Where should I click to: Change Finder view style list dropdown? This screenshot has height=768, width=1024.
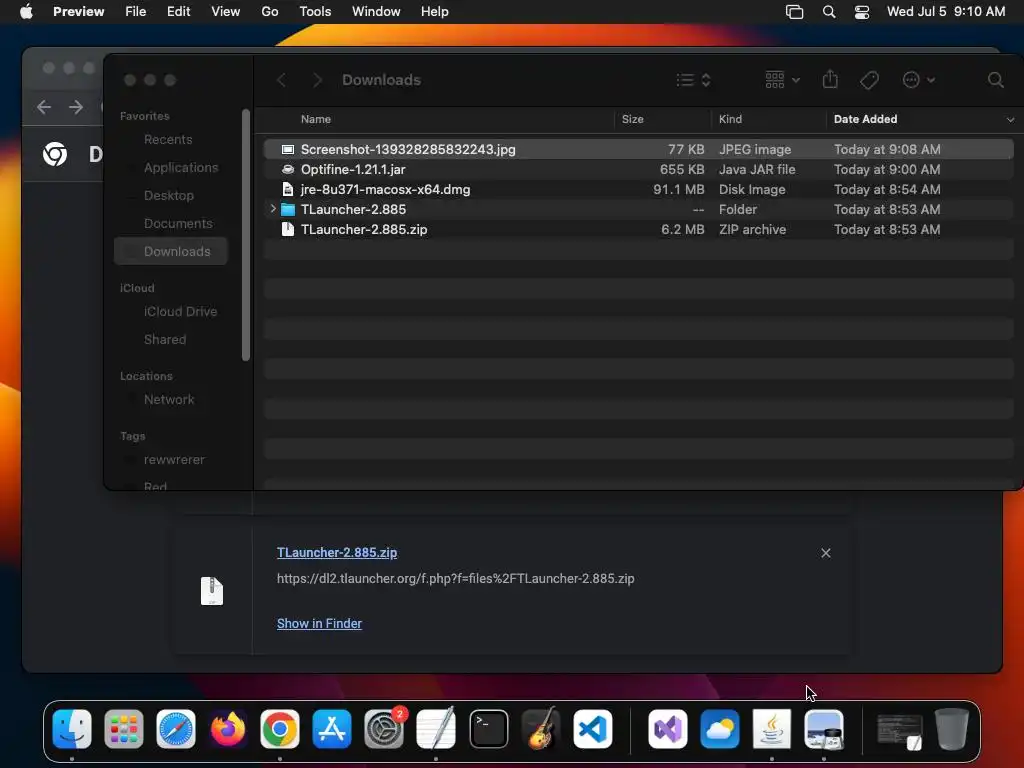(x=693, y=80)
